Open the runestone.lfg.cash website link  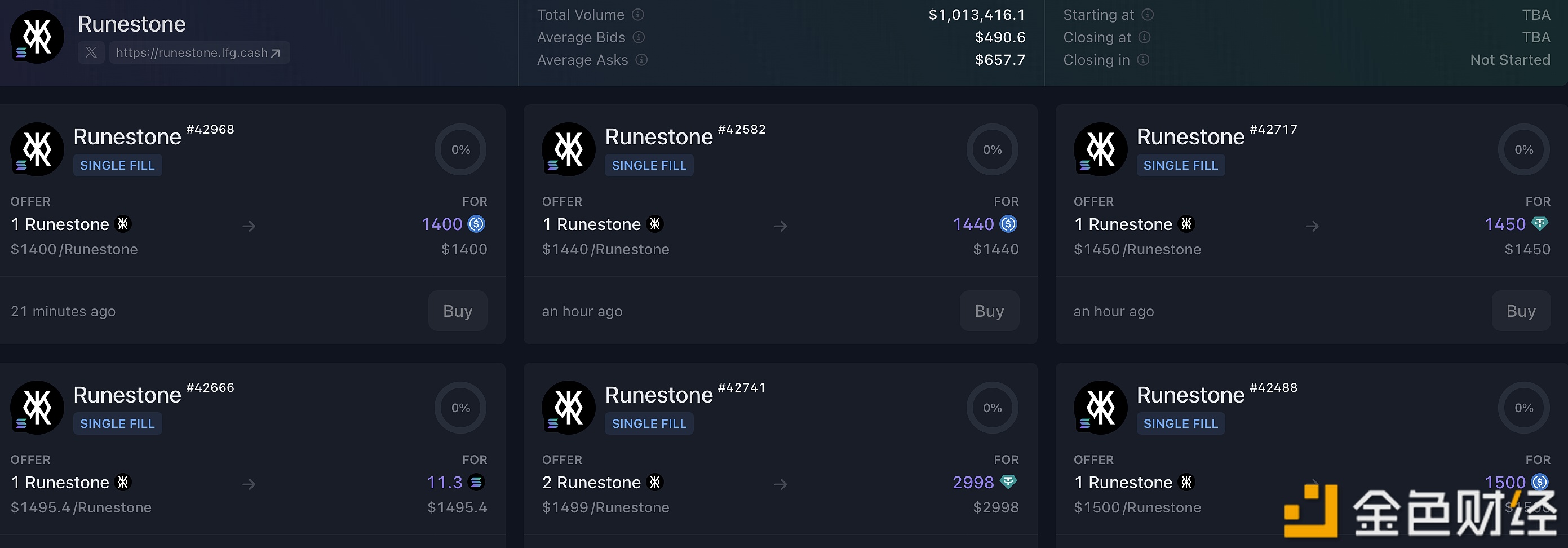[198, 53]
